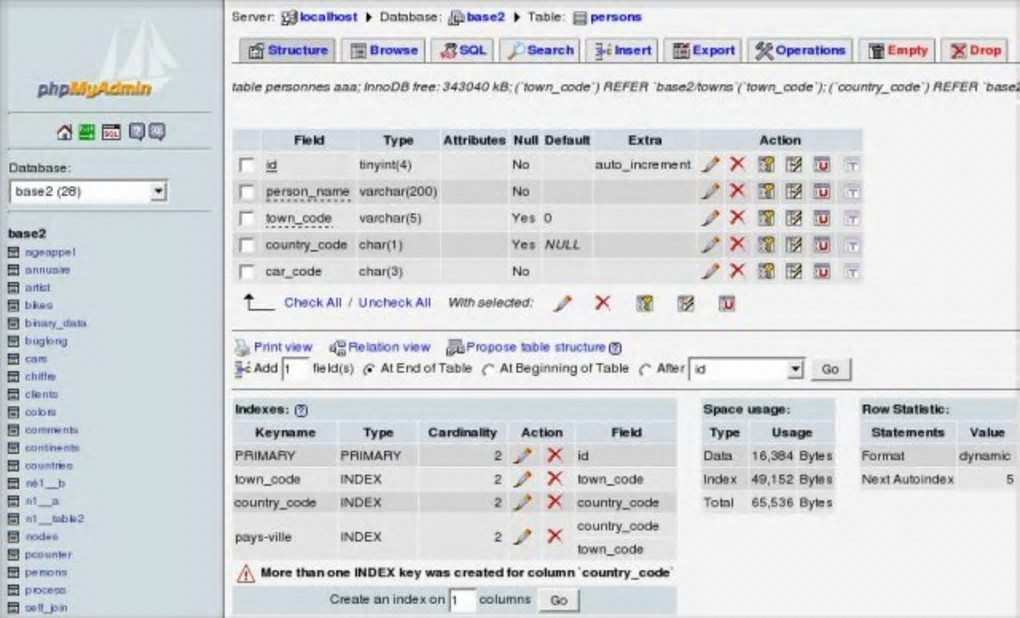The image size is (1020, 618).
Task: Click the Uncheck All link
Action: coord(395,303)
